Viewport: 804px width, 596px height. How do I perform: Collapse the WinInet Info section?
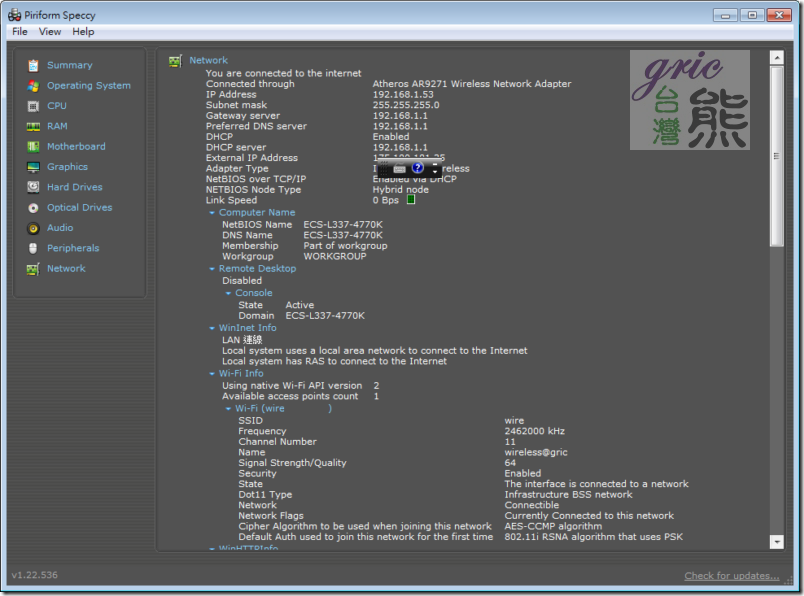point(212,328)
